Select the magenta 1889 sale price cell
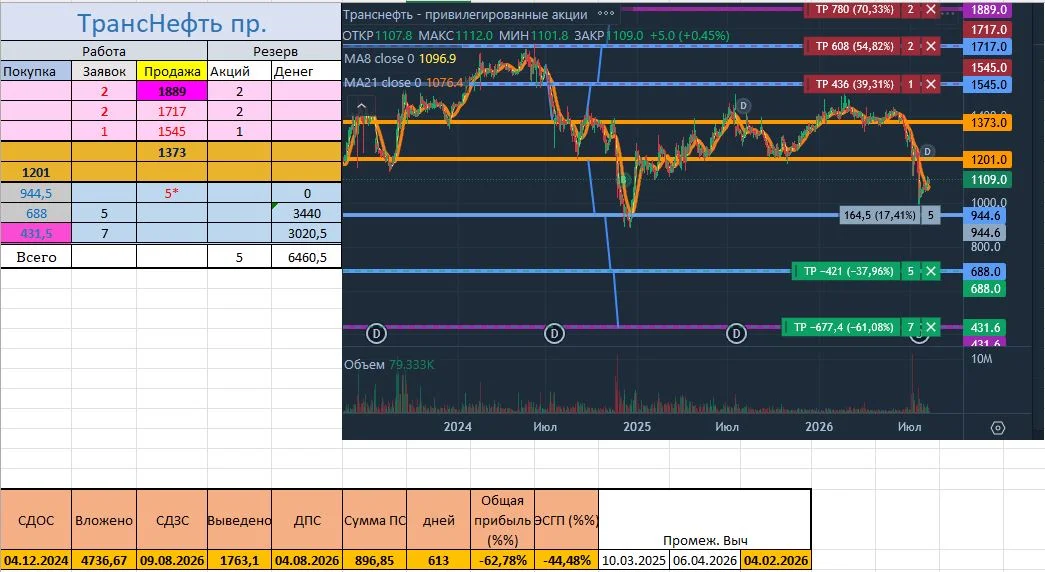 (x=172, y=91)
